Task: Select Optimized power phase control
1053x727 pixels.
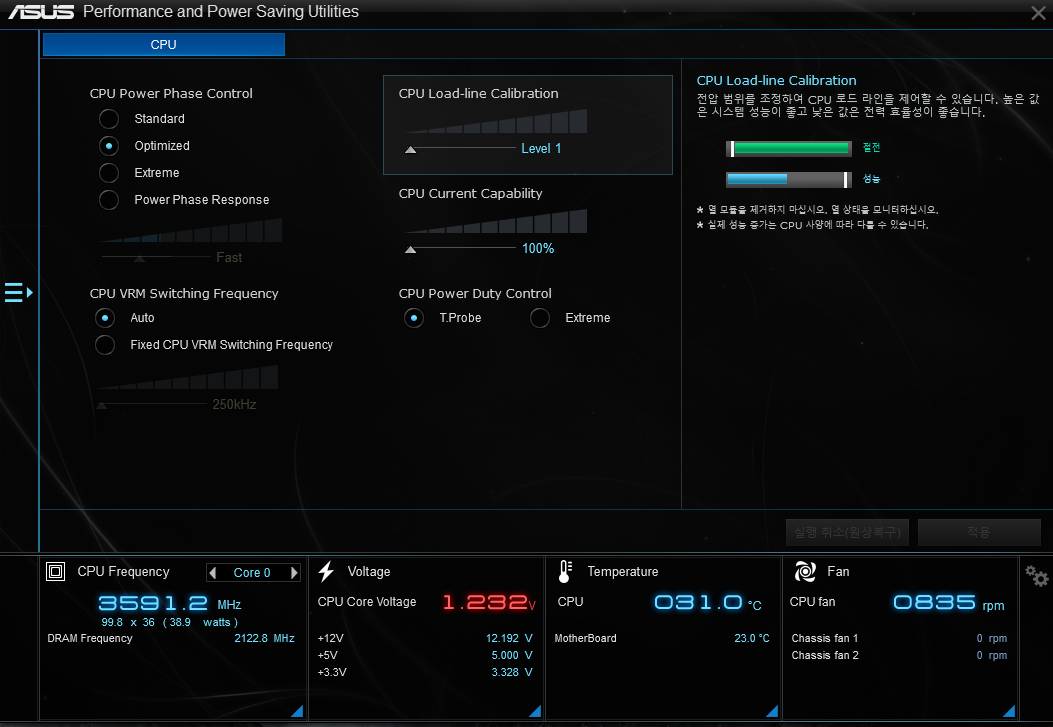Action: [109, 146]
